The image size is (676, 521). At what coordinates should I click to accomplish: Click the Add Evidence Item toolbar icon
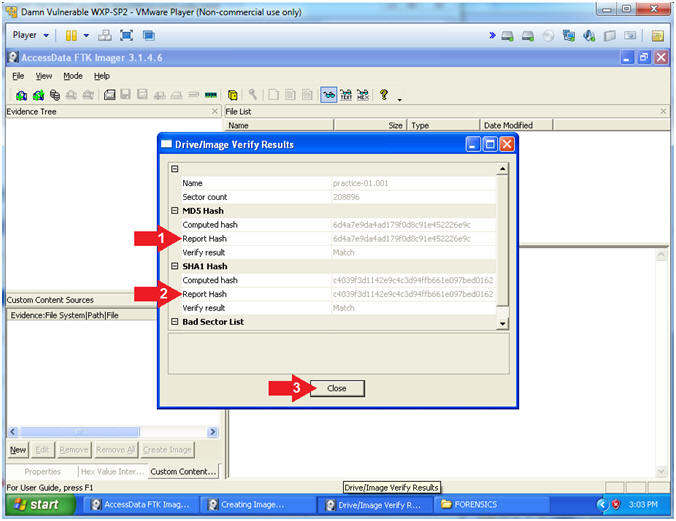pyautogui.click(x=21, y=95)
